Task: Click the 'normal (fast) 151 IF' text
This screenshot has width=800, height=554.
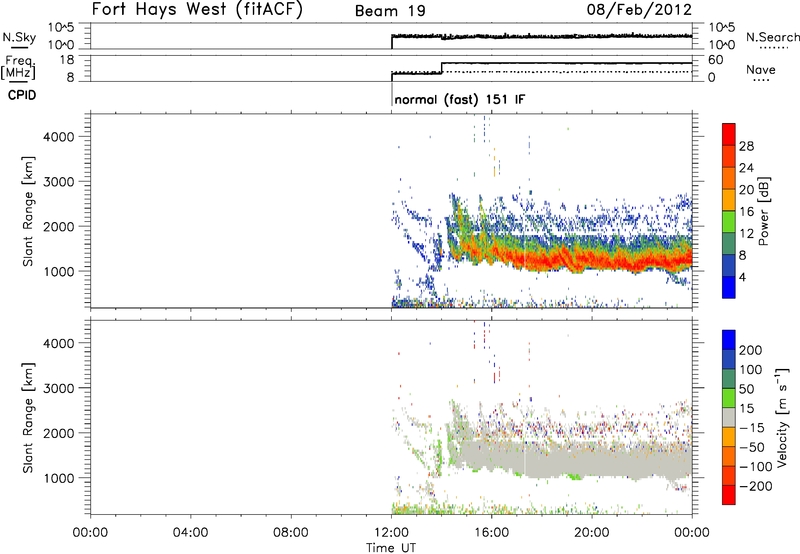Action: pyautogui.click(x=459, y=99)
